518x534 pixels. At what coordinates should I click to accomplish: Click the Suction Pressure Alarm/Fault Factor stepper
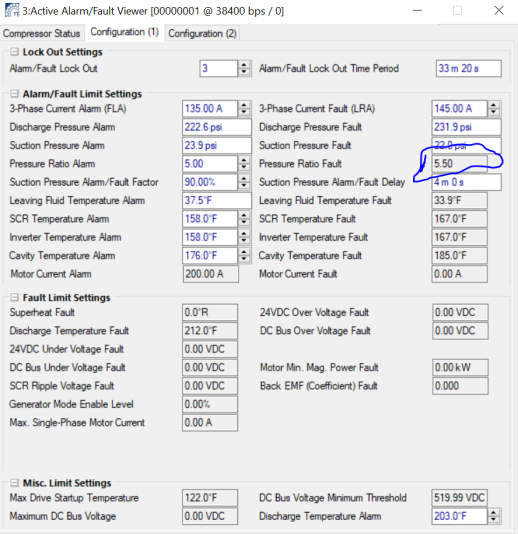pos(244,182)
